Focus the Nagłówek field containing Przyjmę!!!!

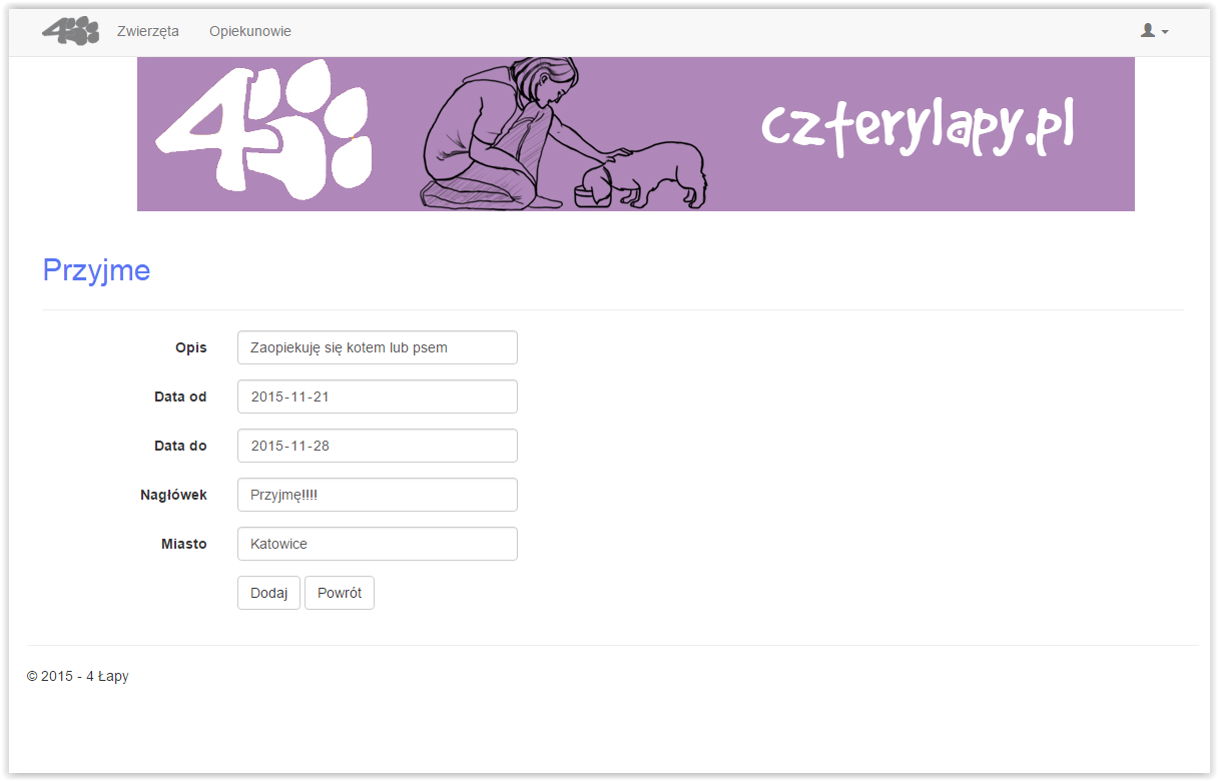[x=377, y=495]
